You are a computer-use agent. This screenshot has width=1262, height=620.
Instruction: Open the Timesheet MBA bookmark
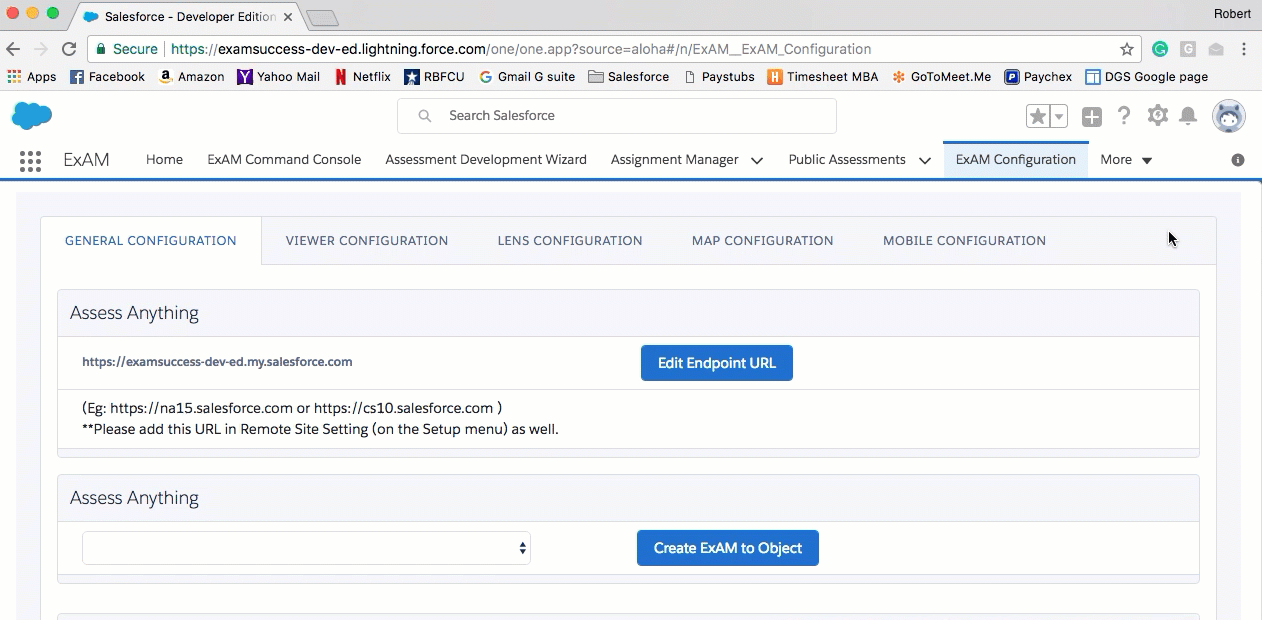click(x=823, y=77)
